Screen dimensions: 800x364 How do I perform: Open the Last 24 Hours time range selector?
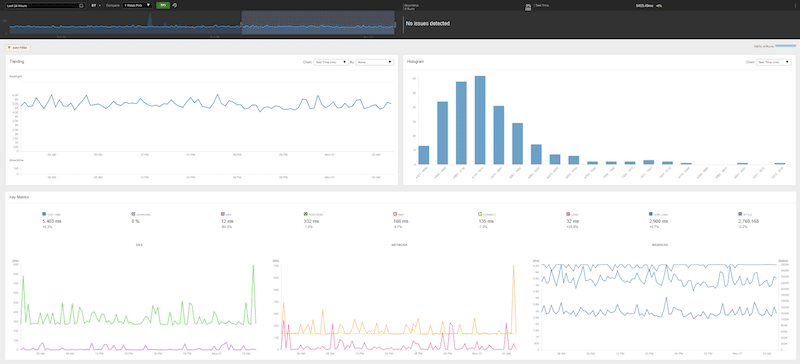45,5
